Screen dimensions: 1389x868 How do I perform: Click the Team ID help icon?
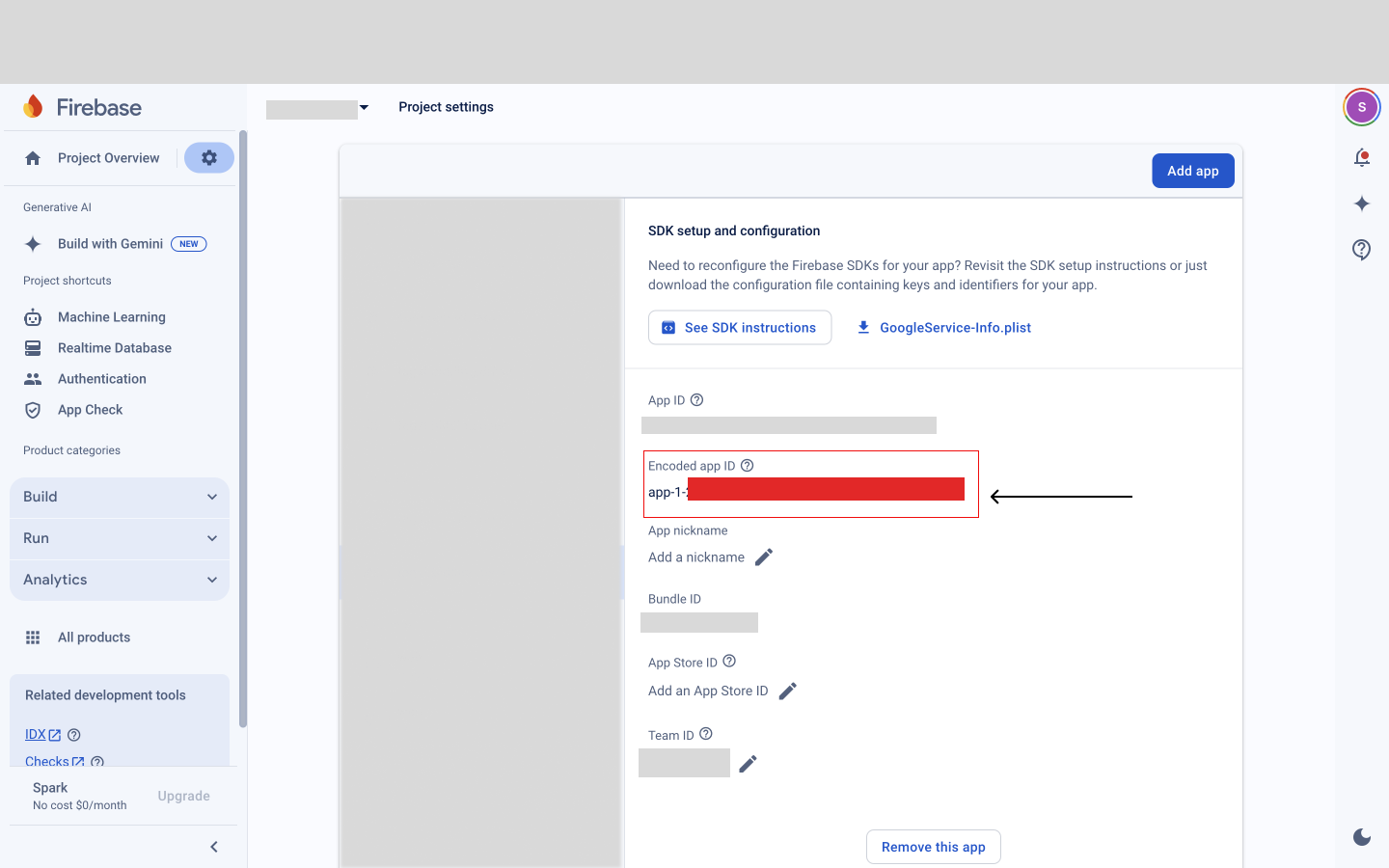click(x=706, y=734)
